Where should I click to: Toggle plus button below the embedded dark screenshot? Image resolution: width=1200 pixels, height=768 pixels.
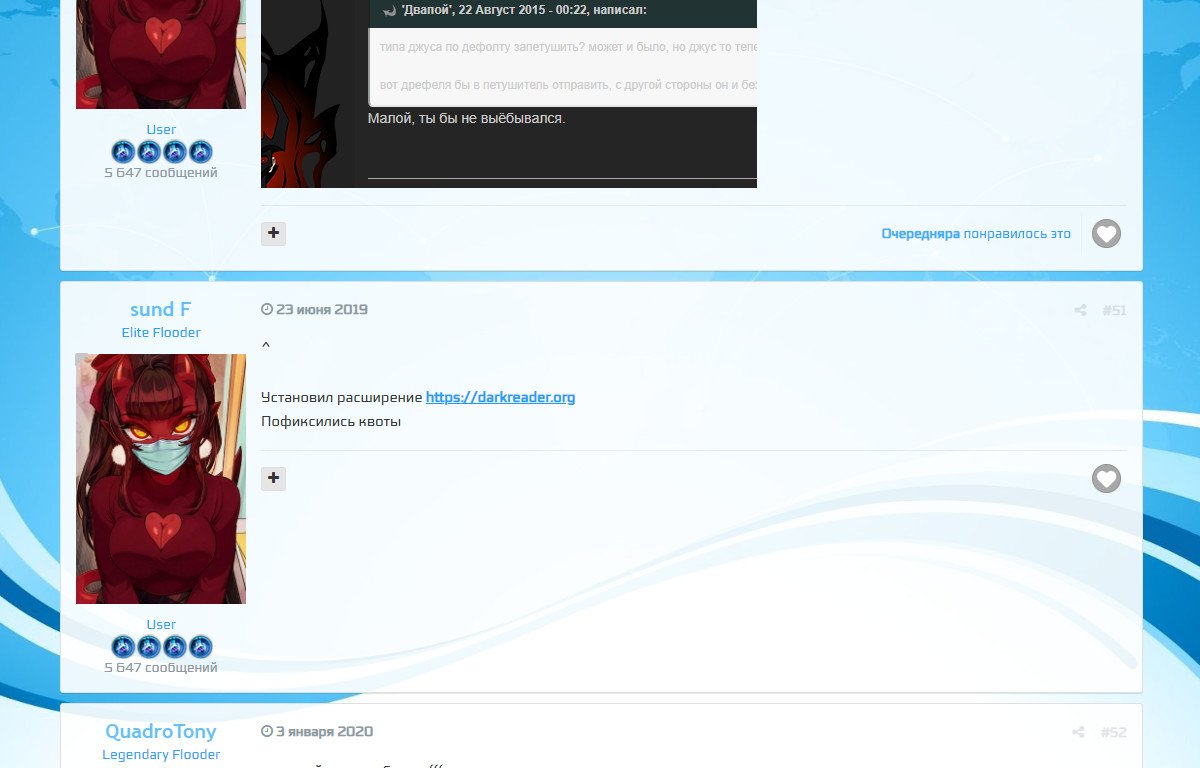pos(273,234)
